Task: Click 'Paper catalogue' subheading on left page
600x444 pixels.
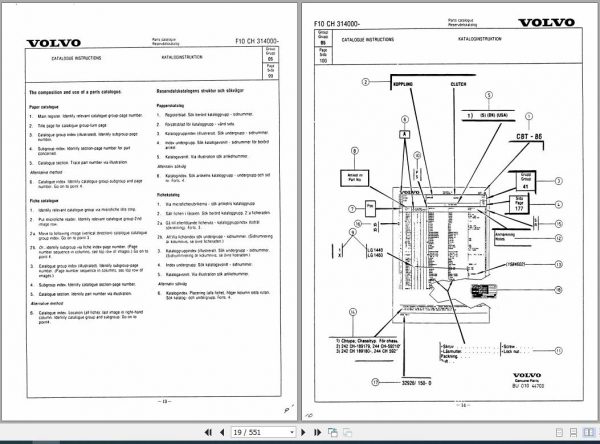Action: point(44,107)
